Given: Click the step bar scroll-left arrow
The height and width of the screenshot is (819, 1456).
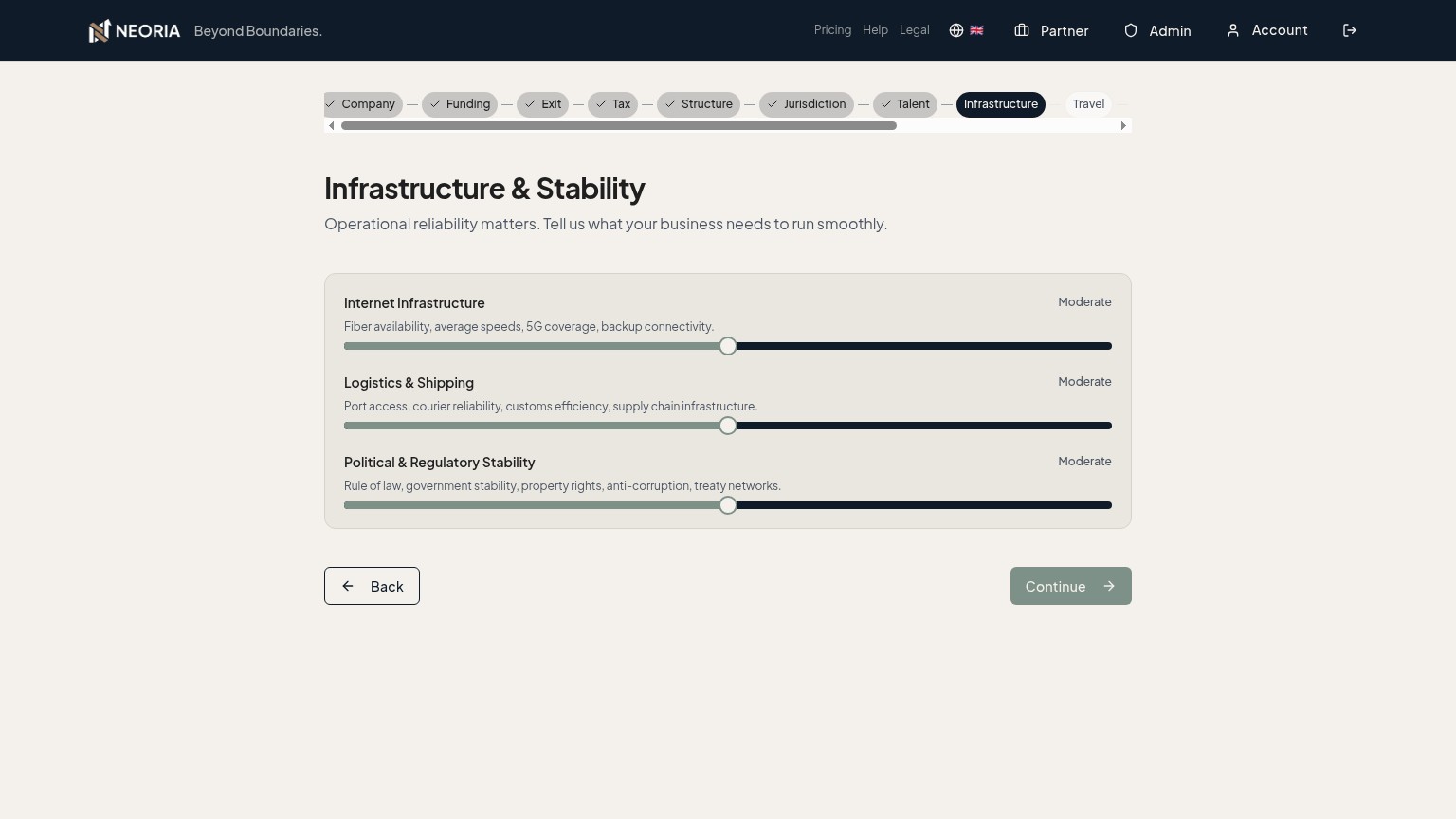Looking at the screenshot, I should point(331,126).
